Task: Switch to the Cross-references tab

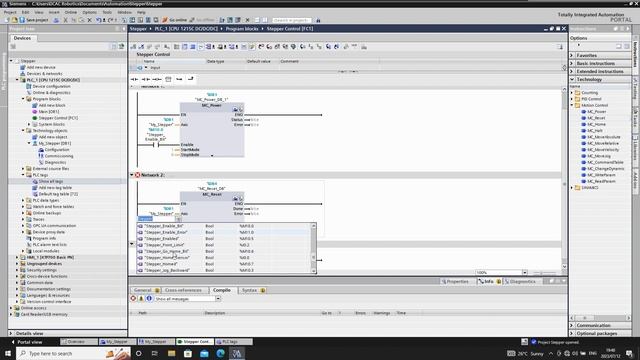Action: pyautogui.click(x=183, y=290)
